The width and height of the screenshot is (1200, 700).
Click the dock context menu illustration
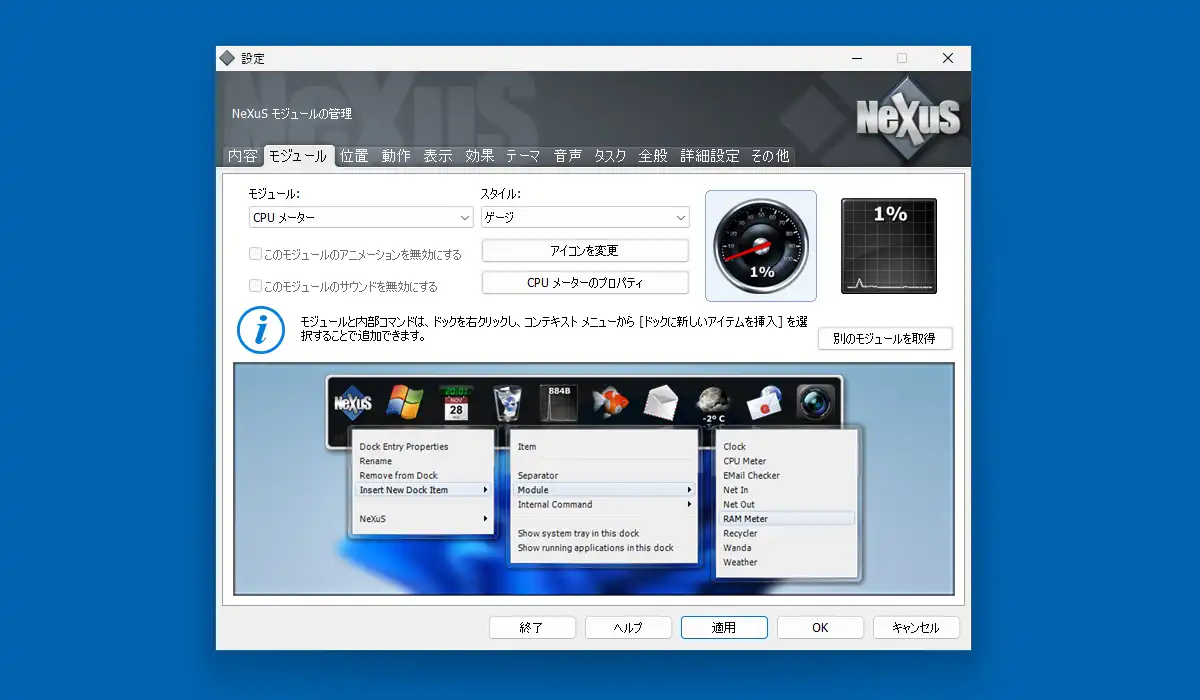pyautogui.click(x=594, y=480)
